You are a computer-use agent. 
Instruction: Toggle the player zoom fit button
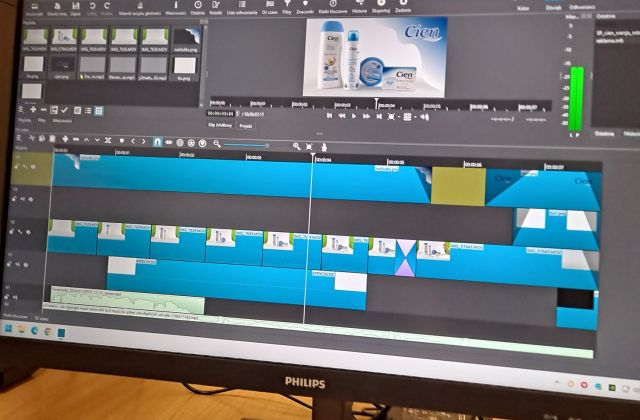pos(391,117)
